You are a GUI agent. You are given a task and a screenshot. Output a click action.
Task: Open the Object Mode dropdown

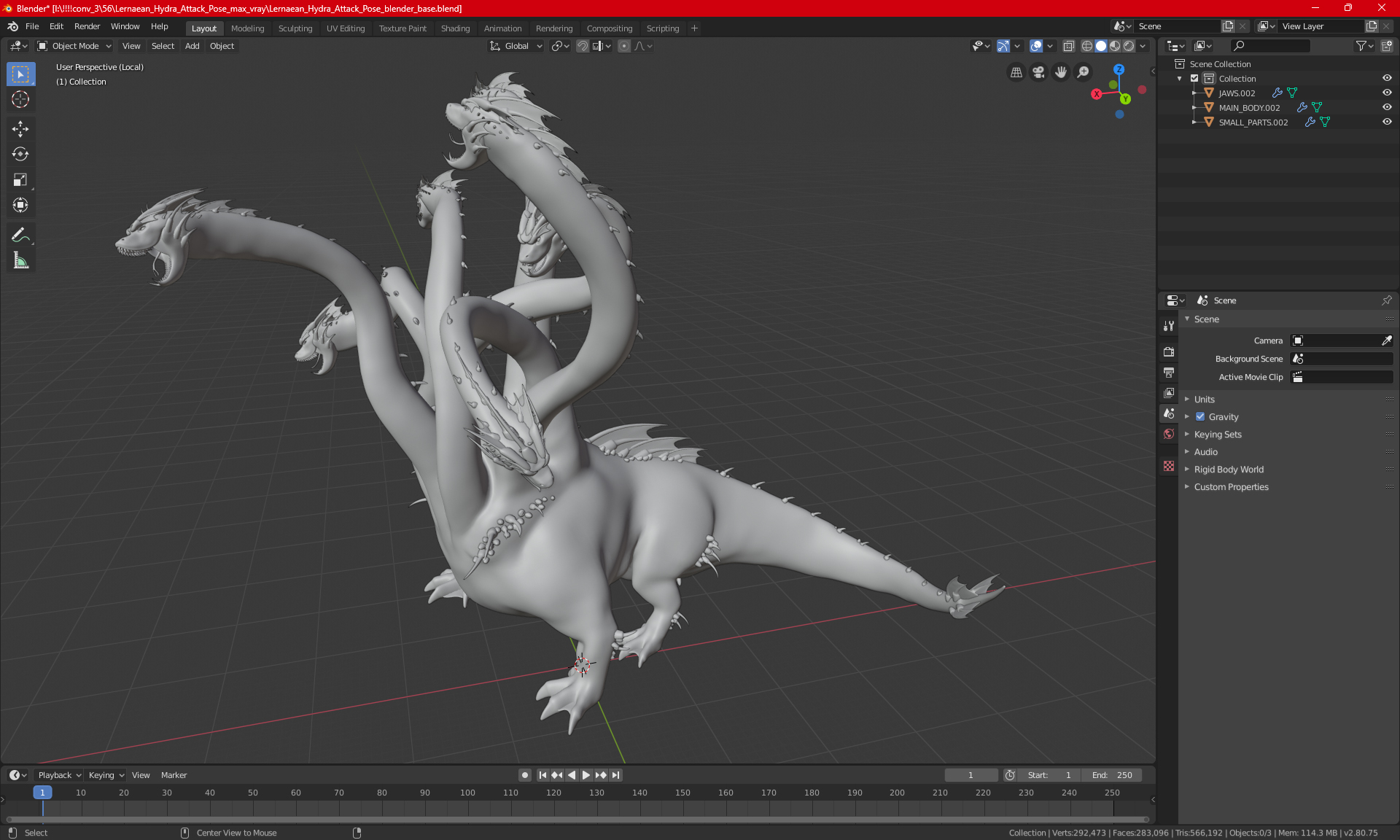coord(74,46)
